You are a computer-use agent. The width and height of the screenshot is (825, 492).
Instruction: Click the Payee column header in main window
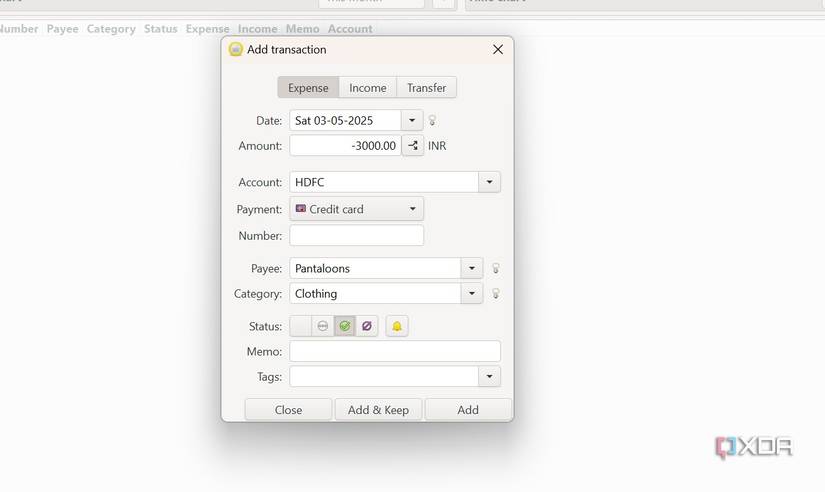[x=63, y=29]
